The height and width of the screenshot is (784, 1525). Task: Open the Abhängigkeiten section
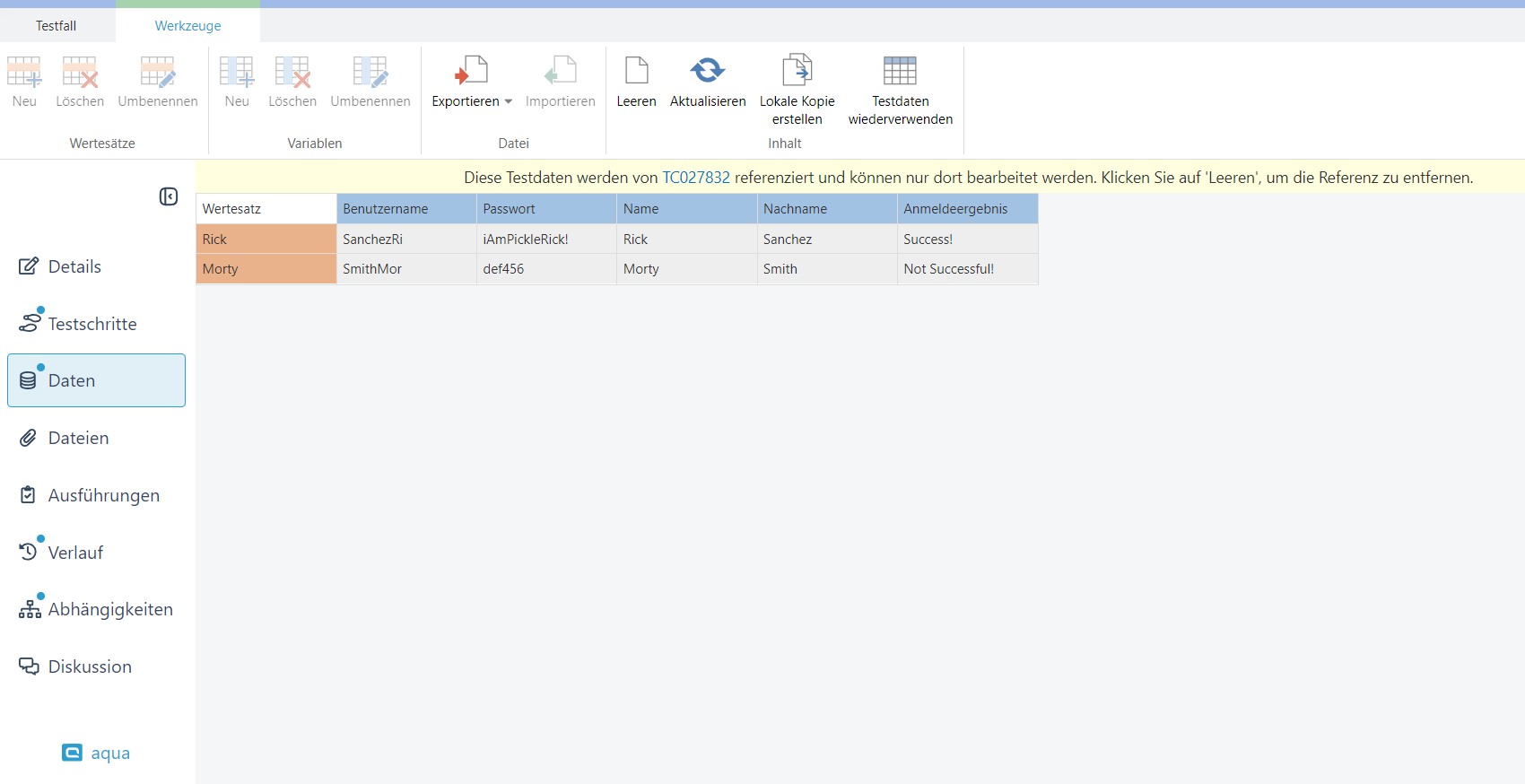109,609
